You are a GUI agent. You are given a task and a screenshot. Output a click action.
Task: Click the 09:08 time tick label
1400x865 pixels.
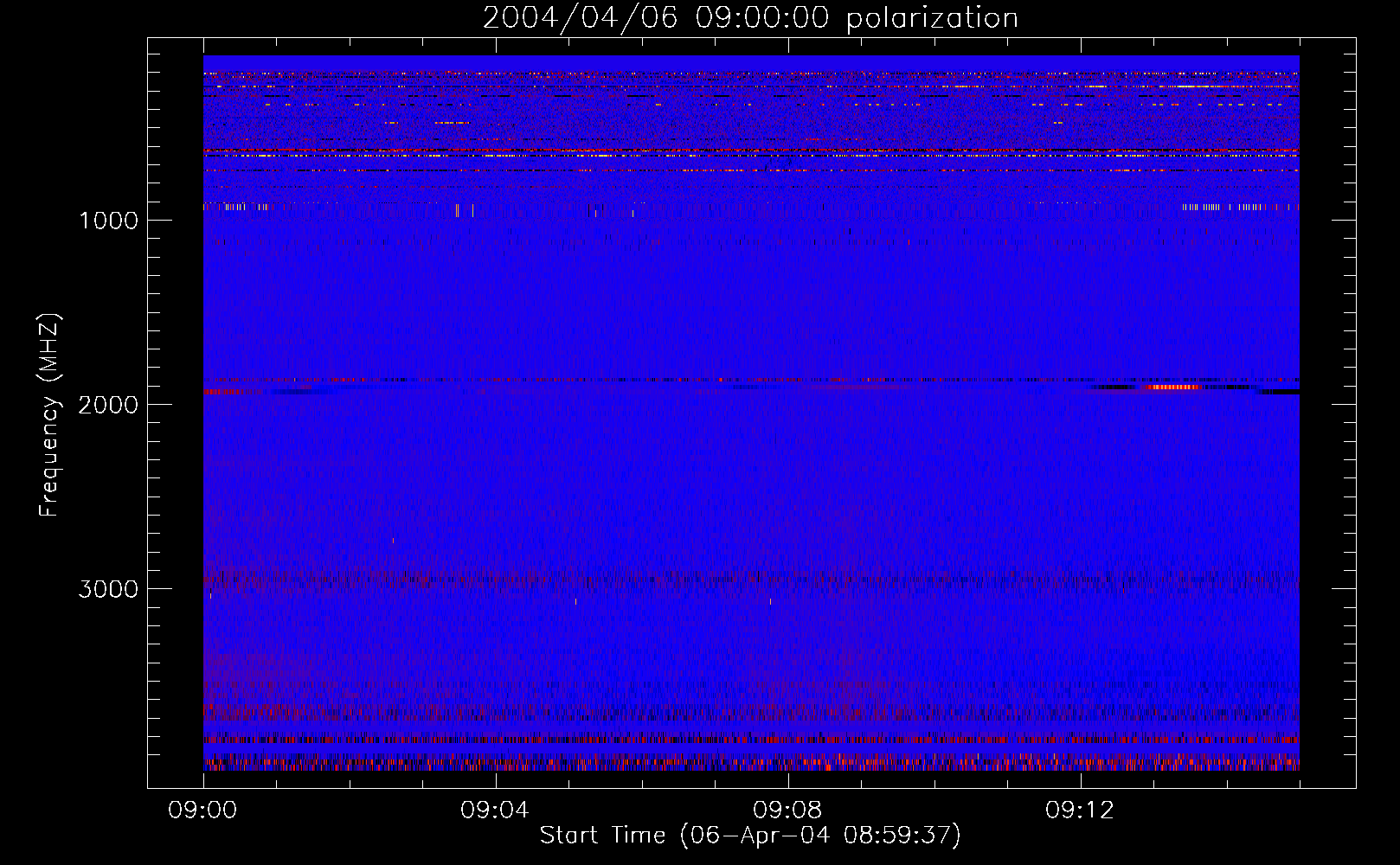pyautogui.click(x=787, y=811)
